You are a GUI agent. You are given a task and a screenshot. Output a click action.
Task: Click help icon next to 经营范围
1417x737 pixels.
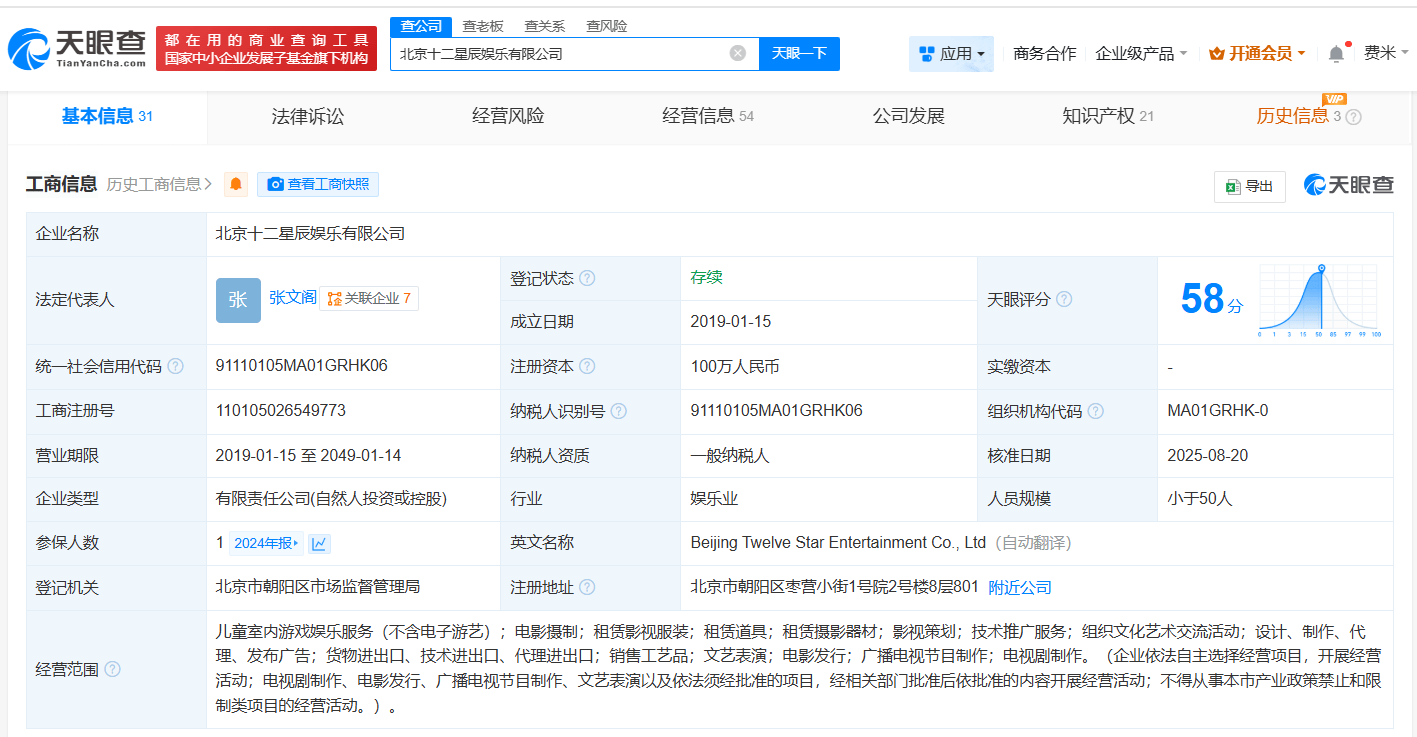[x=112, y=669]
